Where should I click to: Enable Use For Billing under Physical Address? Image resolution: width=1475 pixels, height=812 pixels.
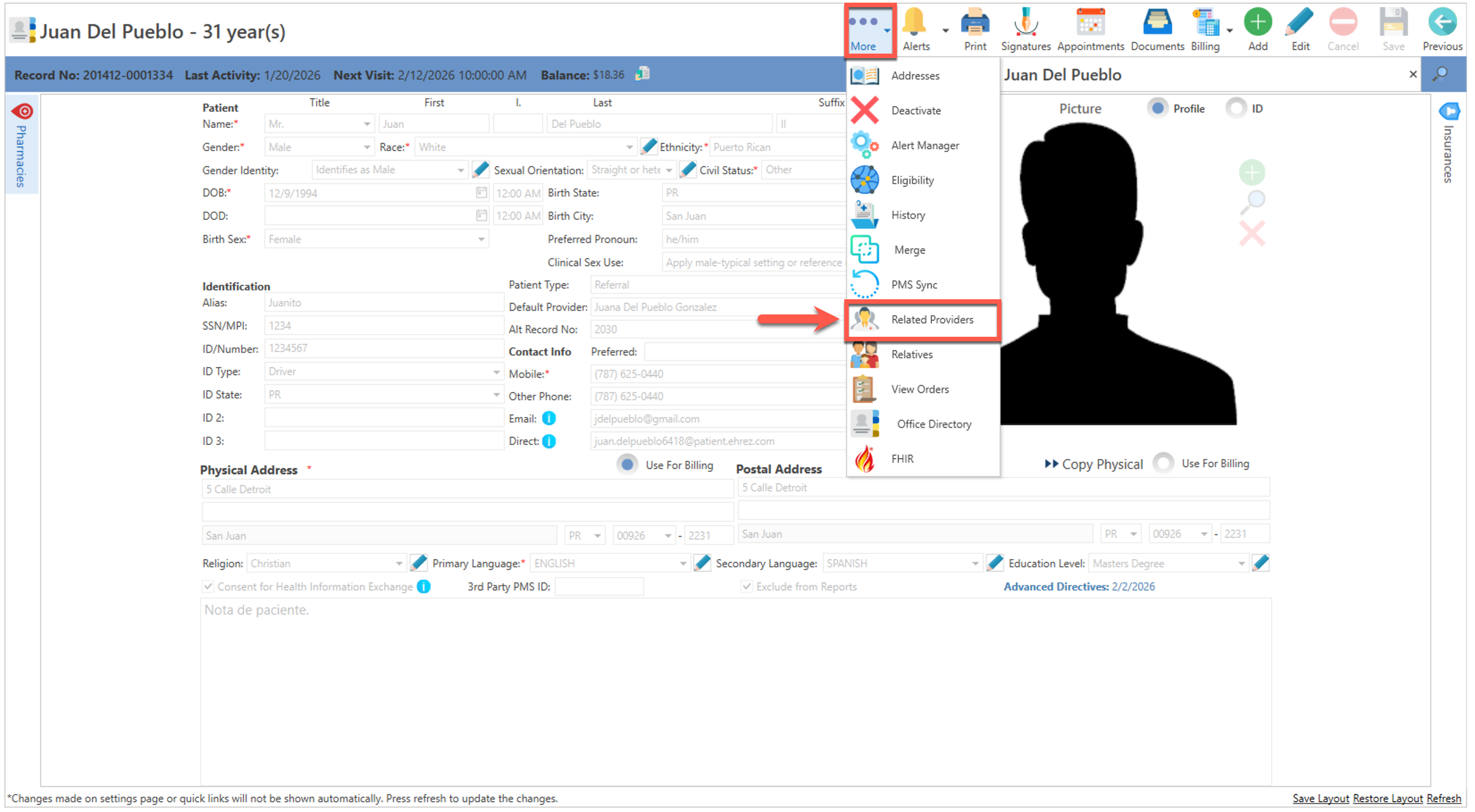pos(628,465)
